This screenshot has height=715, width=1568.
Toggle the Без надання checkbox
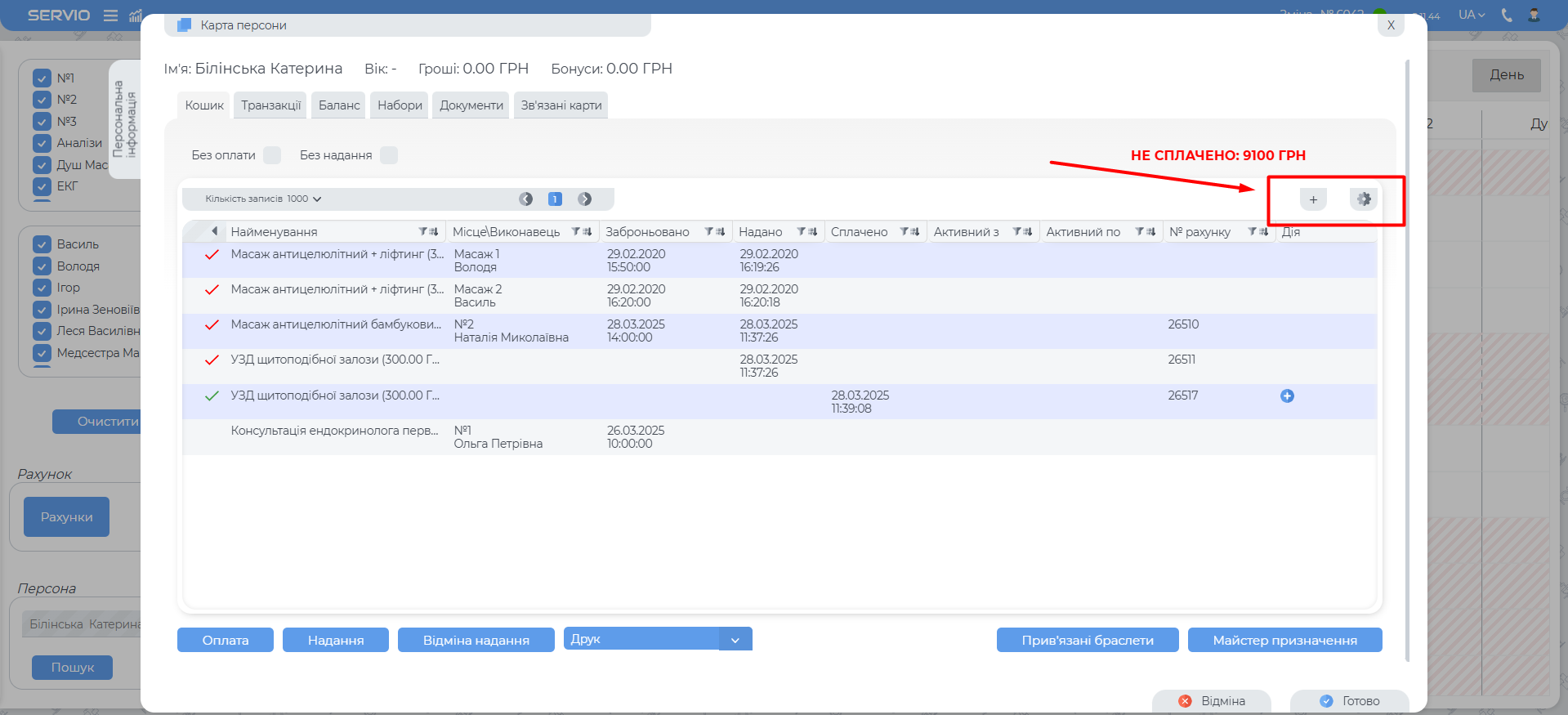tap(389, 155)
